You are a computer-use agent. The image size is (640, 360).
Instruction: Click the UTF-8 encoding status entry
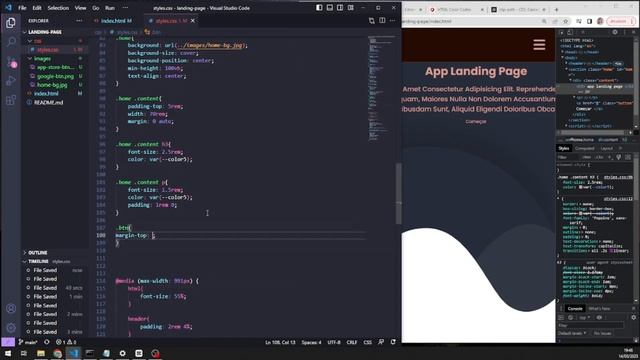coord(334,342)
